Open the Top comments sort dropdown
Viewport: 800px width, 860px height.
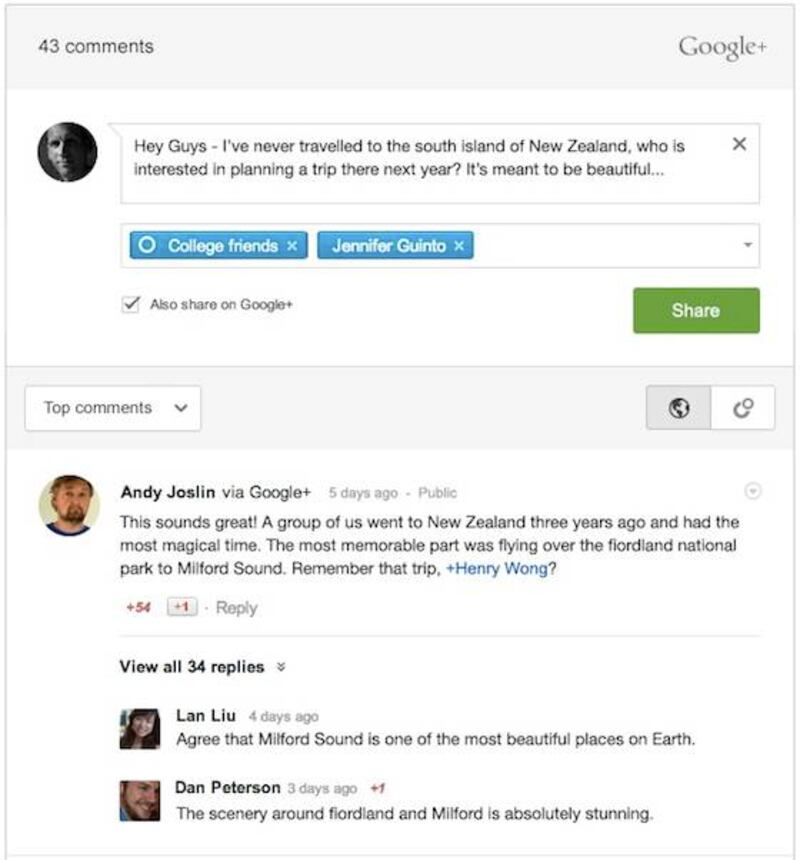[113, 408]
